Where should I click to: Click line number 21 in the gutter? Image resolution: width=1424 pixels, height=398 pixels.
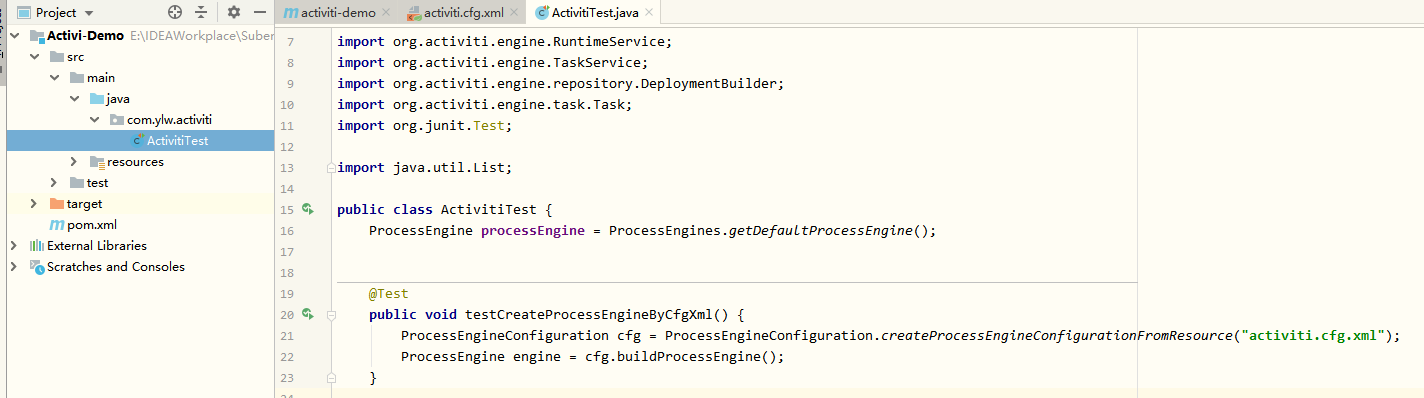pyautogui.click(x=287, y=335)
